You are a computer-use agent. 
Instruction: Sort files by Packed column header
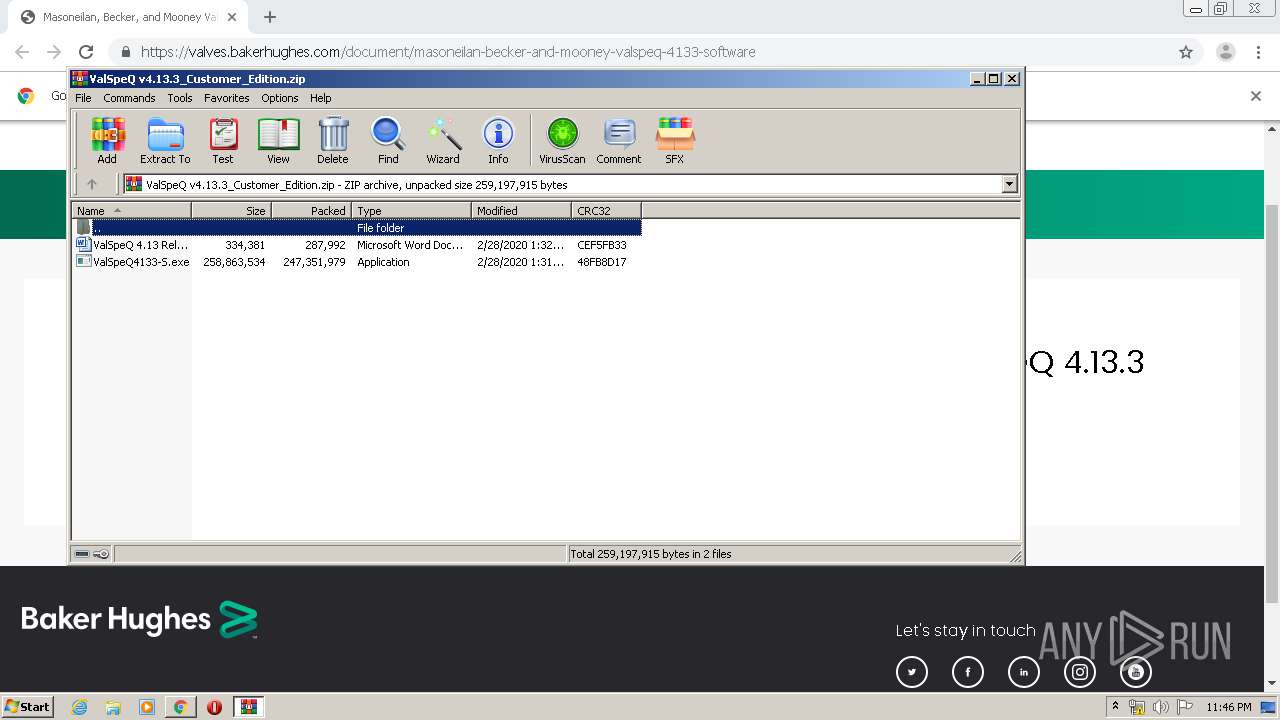point(311,210)
